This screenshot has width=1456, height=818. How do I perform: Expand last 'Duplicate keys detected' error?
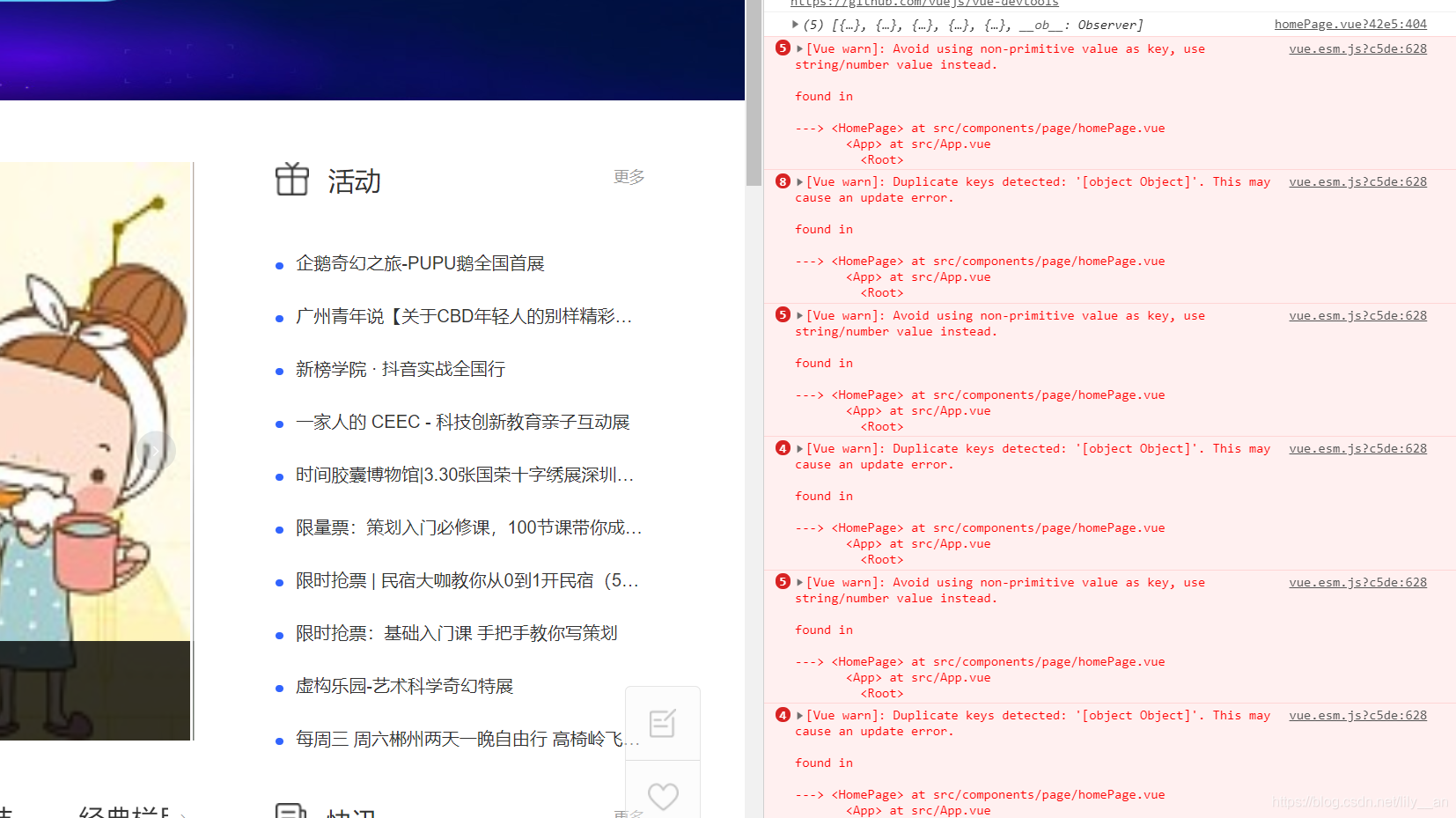799,716
